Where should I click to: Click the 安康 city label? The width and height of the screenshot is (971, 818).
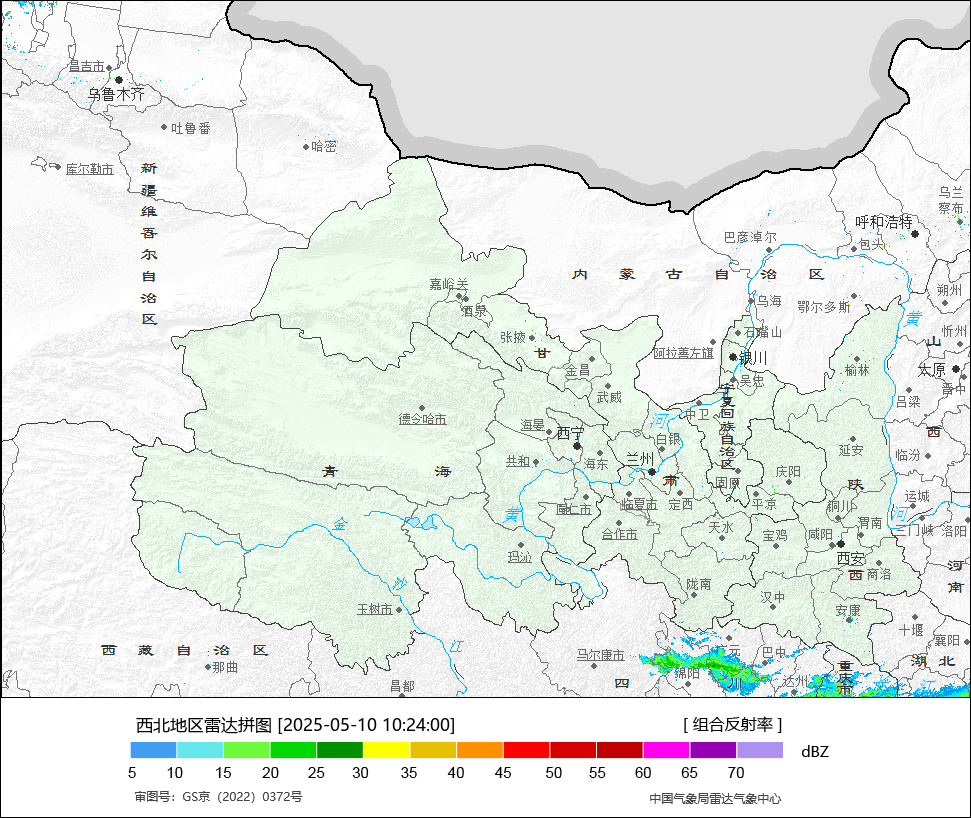point(848,611)
